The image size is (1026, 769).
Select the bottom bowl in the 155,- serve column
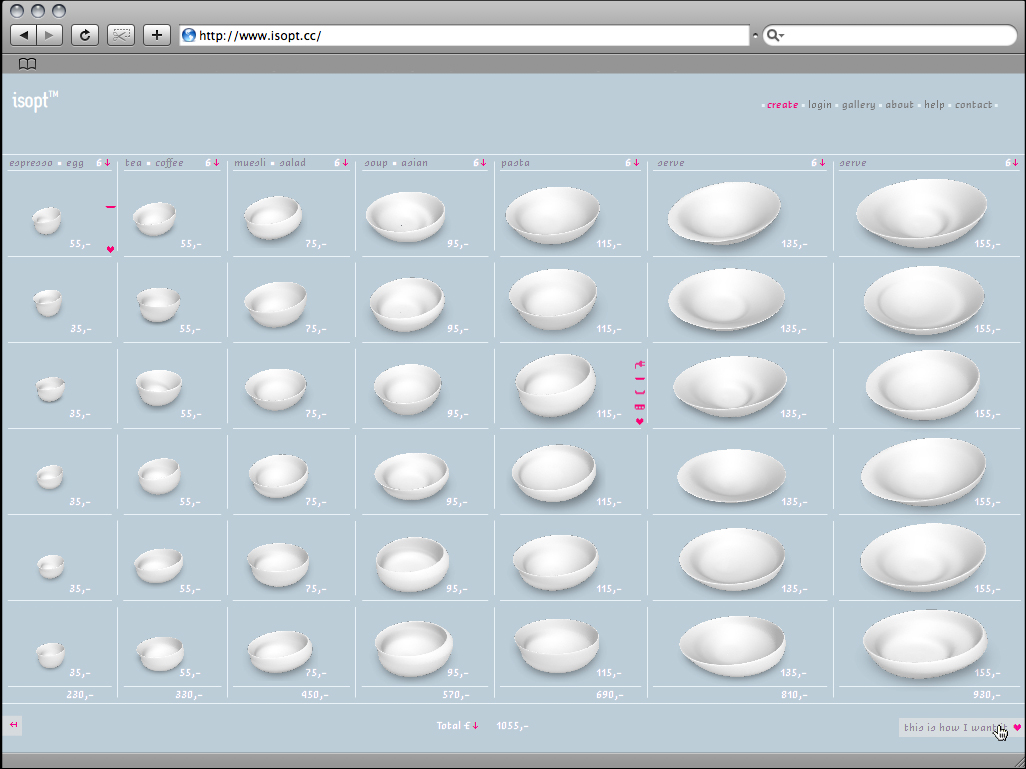tap(925, 643)
